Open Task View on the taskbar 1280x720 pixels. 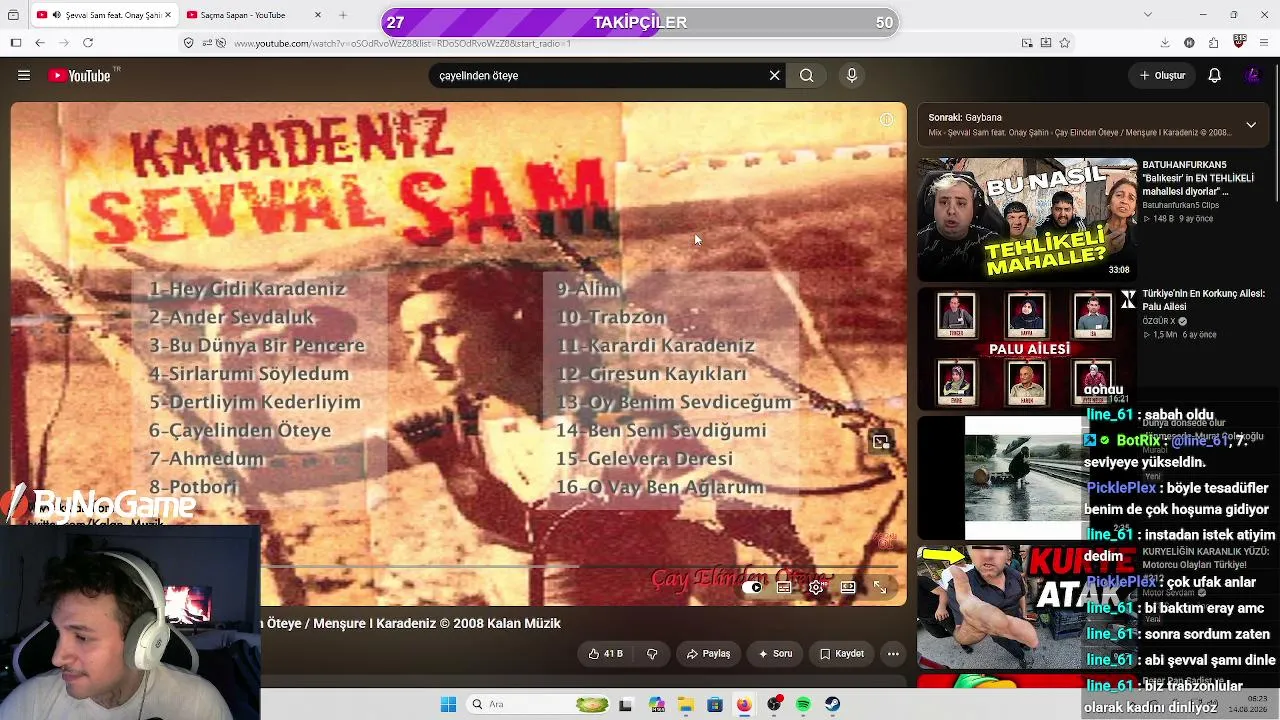point(626,704)
